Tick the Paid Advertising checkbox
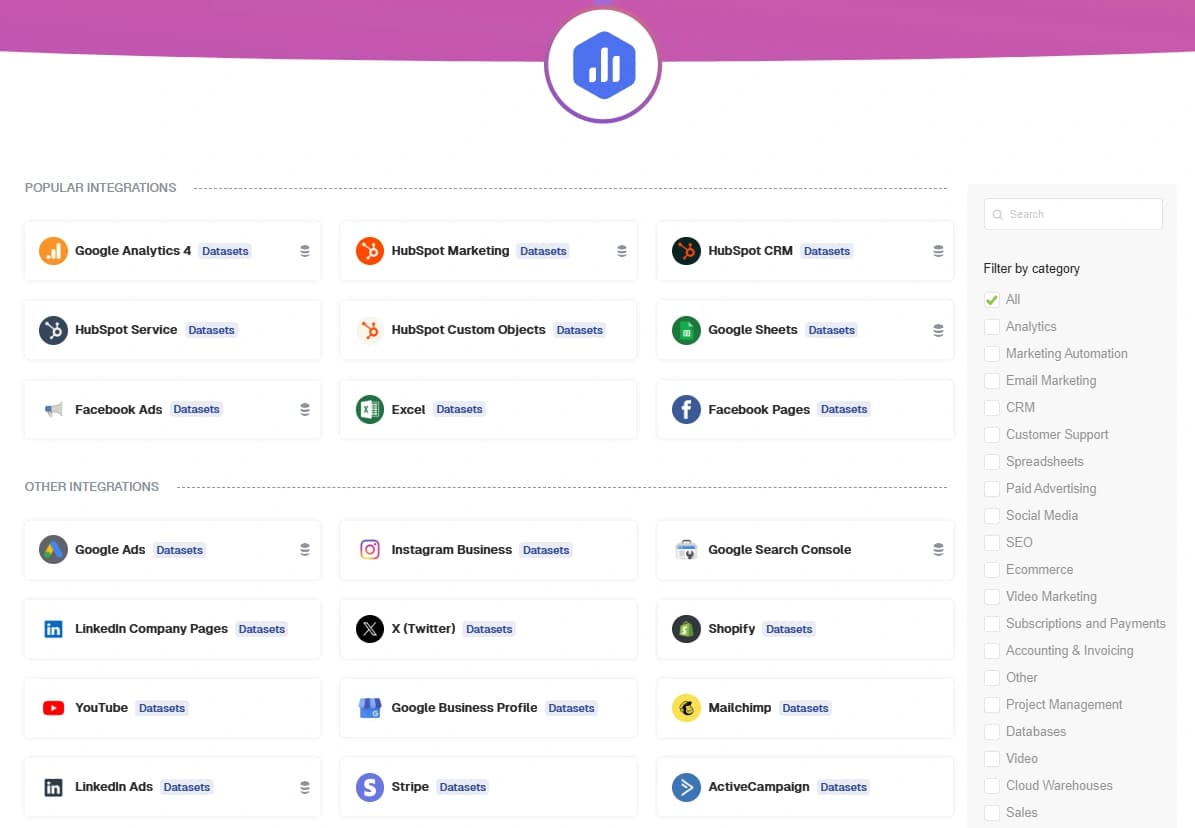The height and width of the screenshot is (828, 1195). [992, 489]
